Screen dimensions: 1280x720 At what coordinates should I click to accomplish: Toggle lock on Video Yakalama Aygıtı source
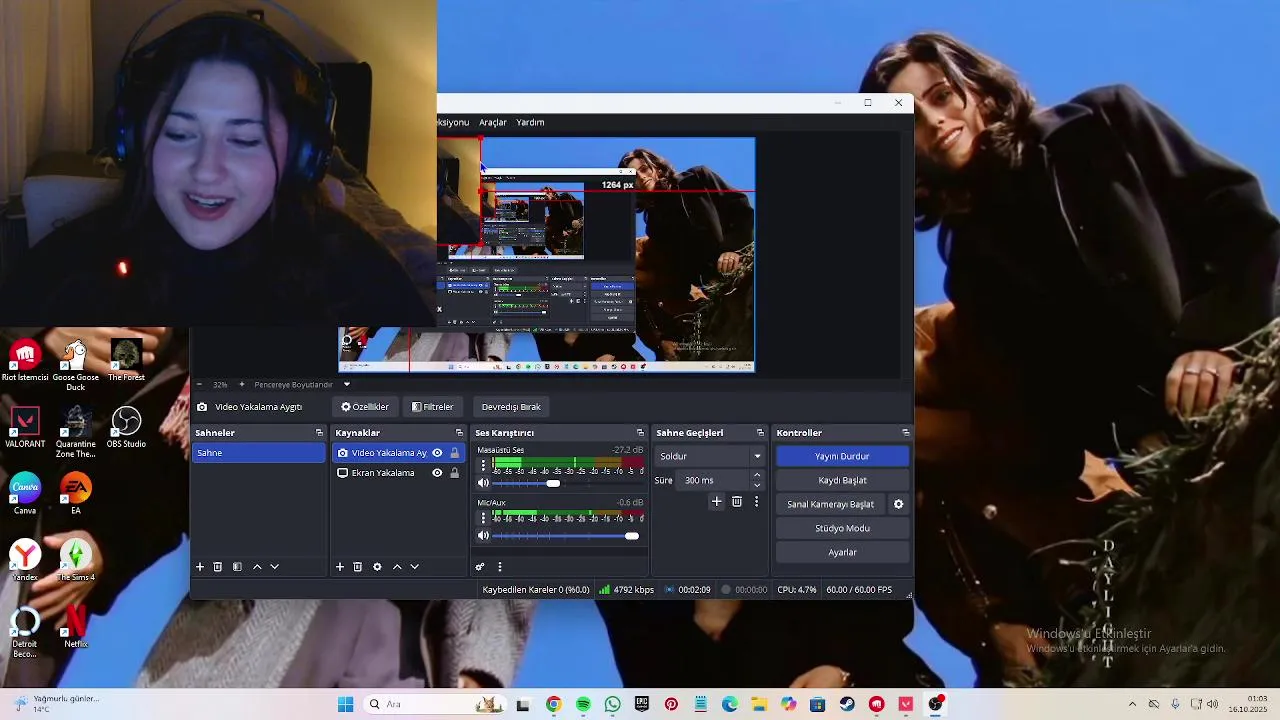point(454,453)
